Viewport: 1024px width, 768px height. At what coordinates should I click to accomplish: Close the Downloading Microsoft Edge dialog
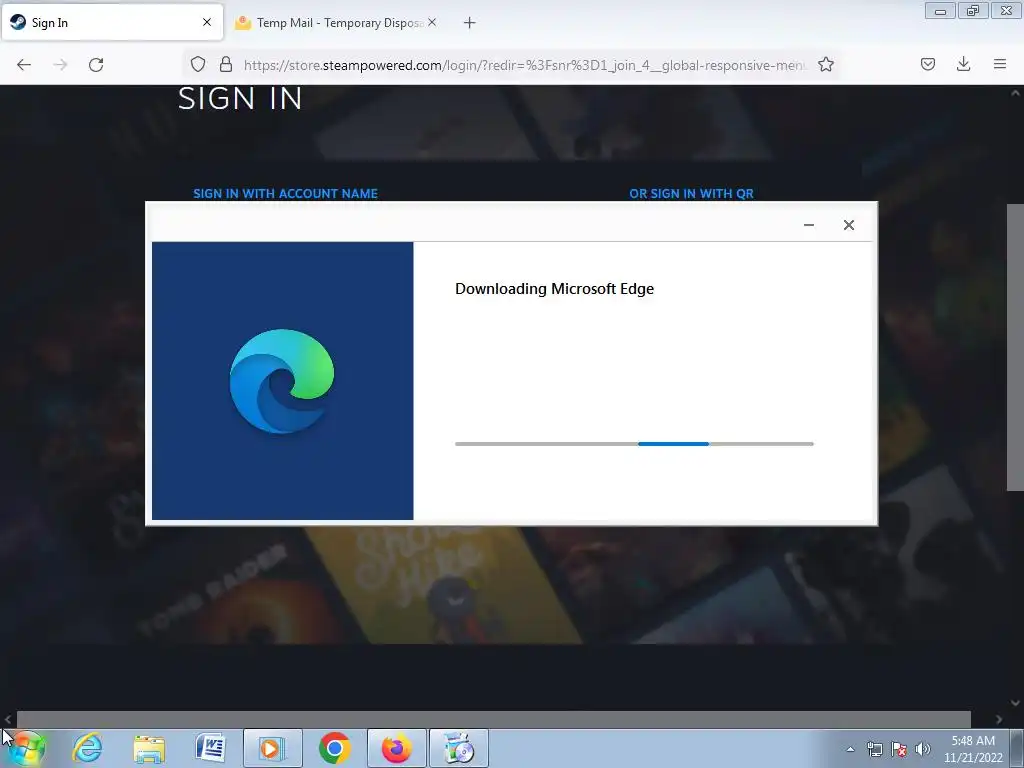pyautogui.click(x=848, y=225)
